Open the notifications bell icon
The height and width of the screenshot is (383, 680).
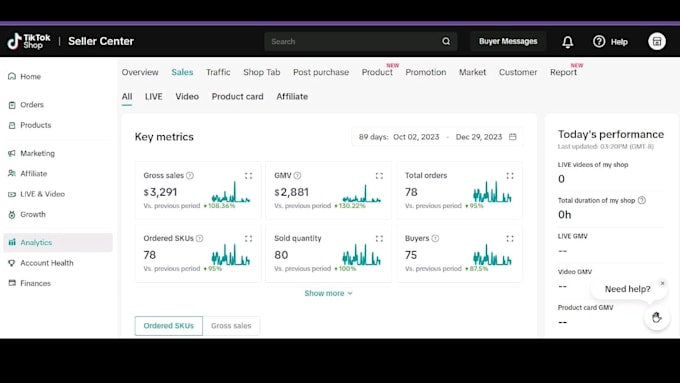[568, 42]
